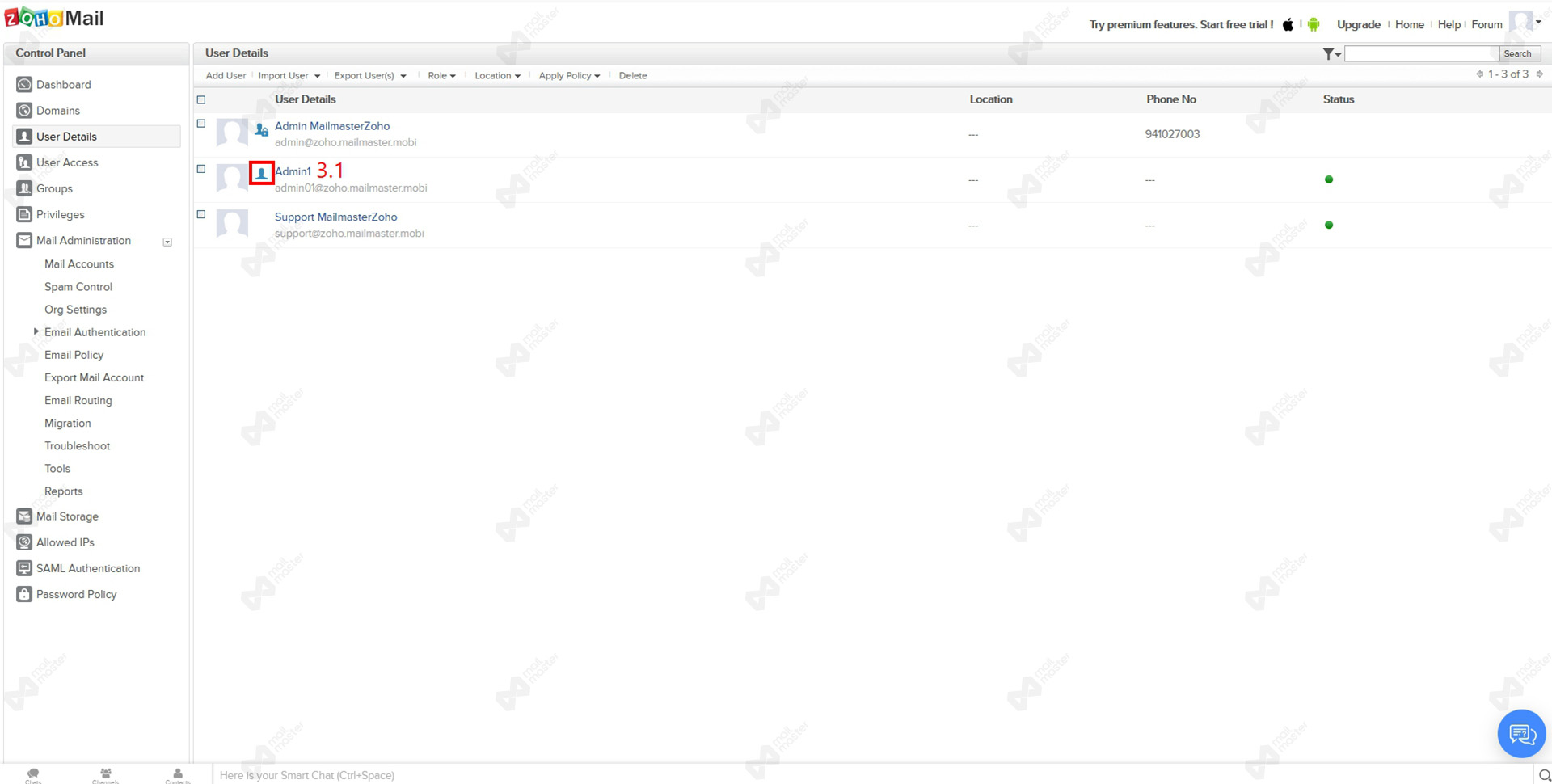Image resolution: width=1552 pixels, height=784 pixels.
Task: Check the Admin MailmasterZoho row checkbox
Action: (201, 124)
